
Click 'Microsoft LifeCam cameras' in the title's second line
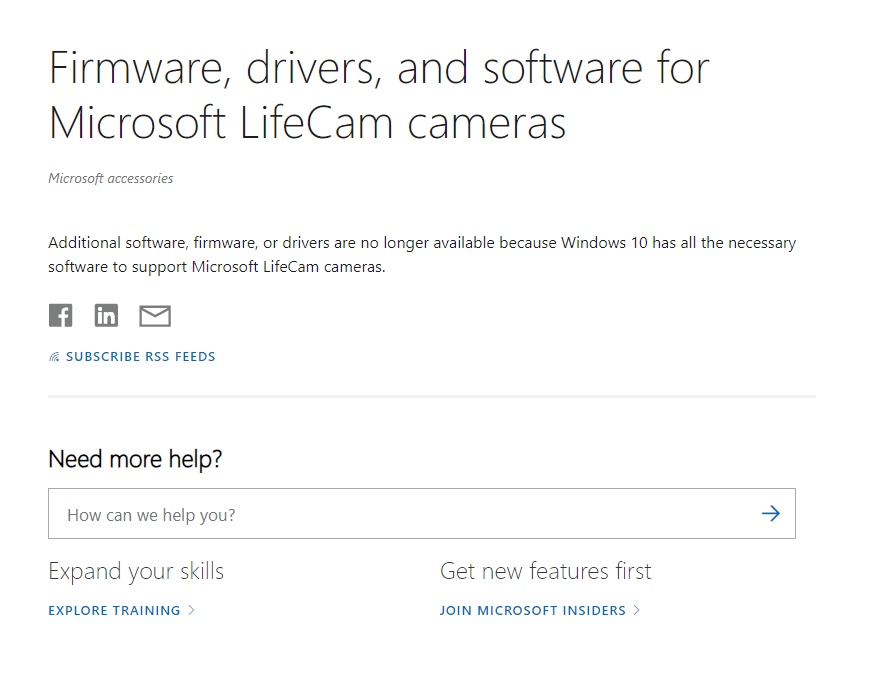point(307,123)
